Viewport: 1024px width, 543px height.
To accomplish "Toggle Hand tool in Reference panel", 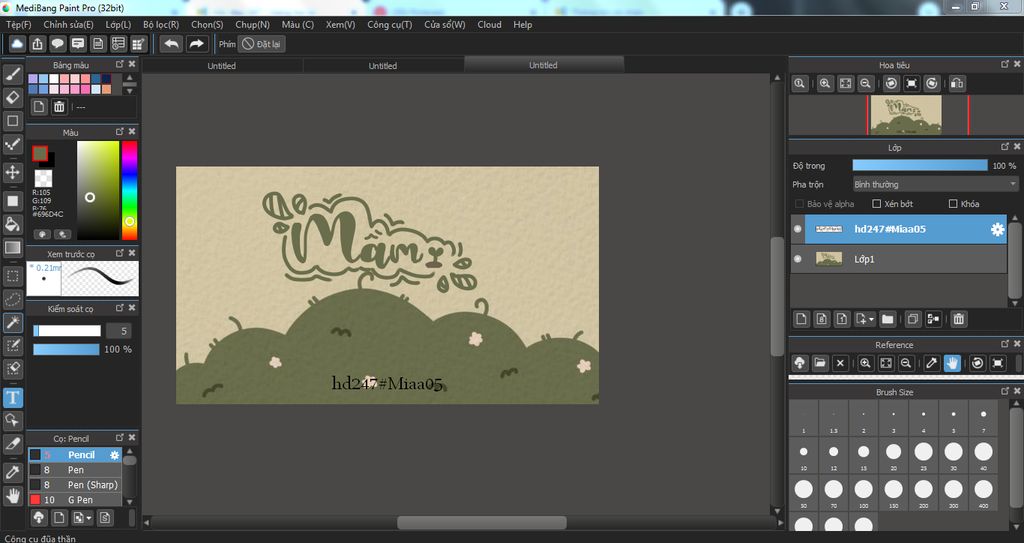I will [x=952, y=363].
